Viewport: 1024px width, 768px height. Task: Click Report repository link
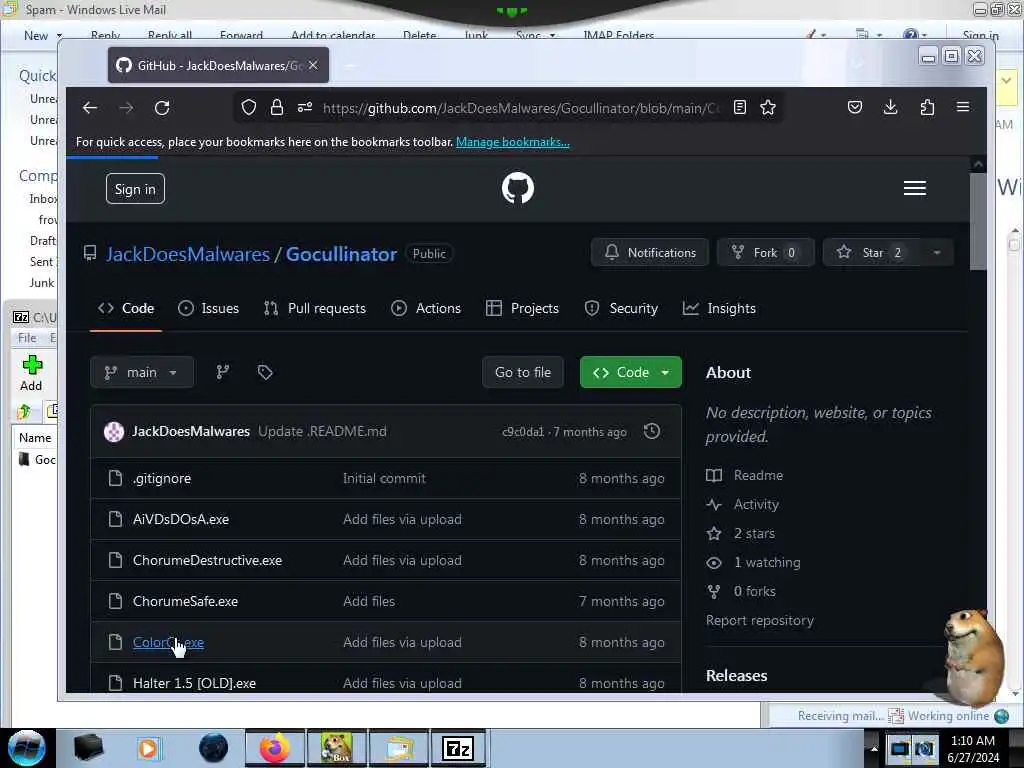tap(760, 620)
